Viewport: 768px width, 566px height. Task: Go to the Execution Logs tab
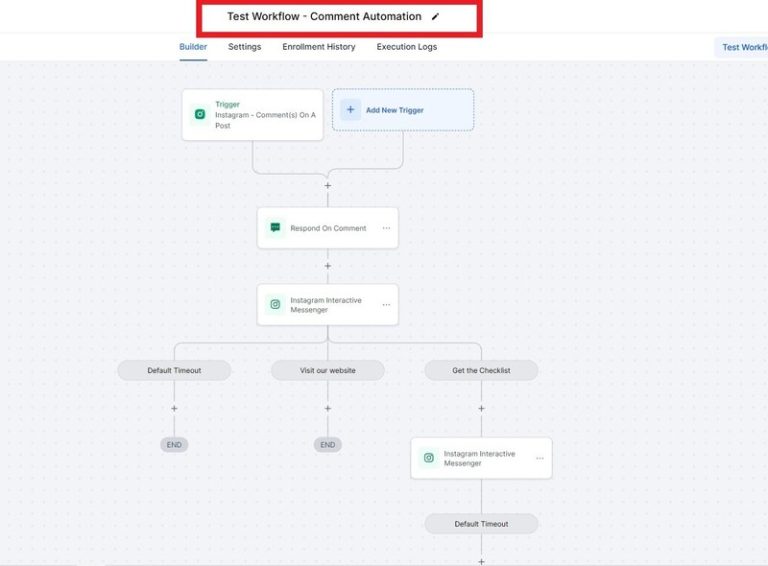pos(406,47)
